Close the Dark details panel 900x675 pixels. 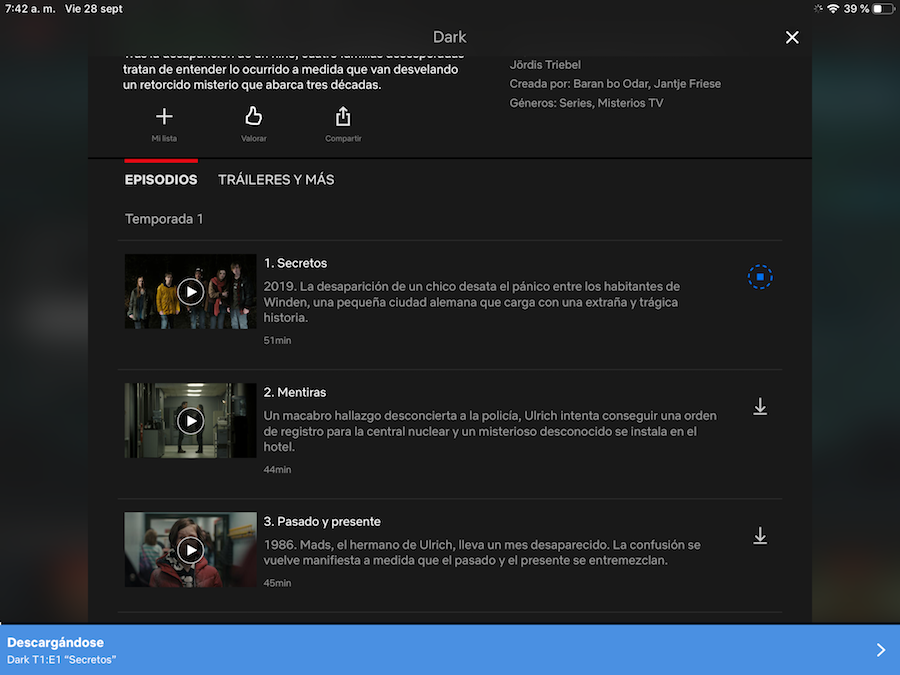[792, 37]
